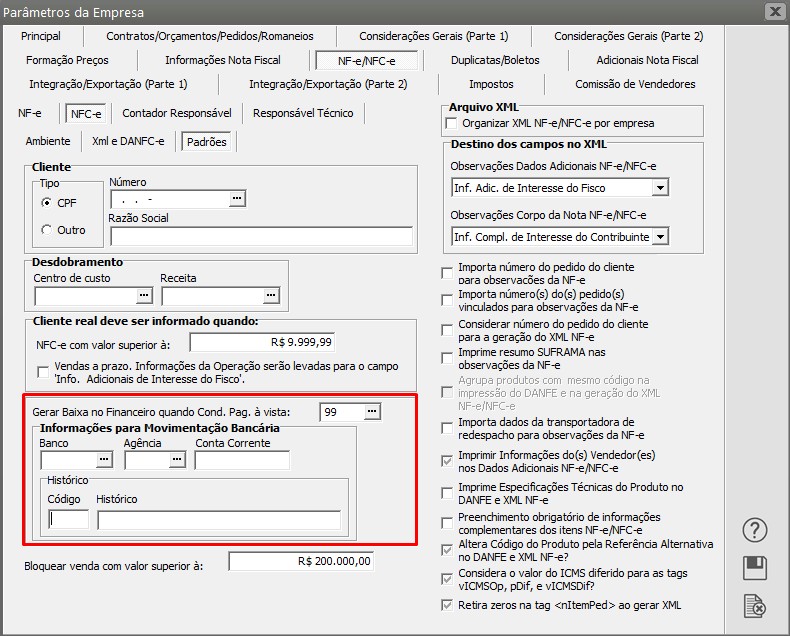Expand Observações Corpo da Nota dropdown
Screen dimensions: 790x636
tap(659, 237)
